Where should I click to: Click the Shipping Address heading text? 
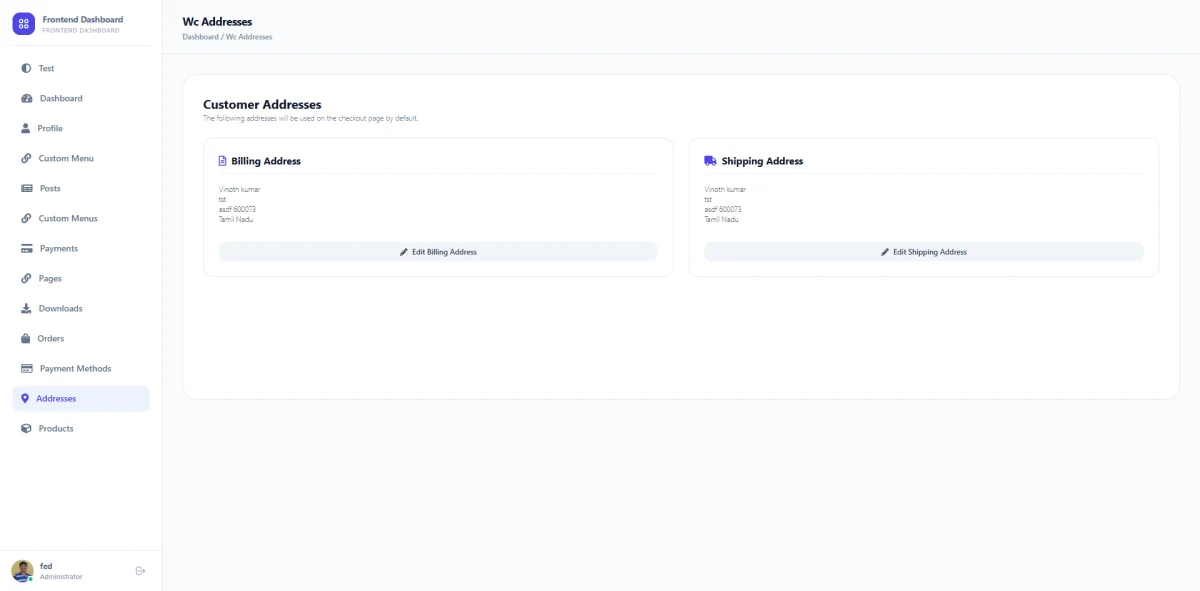762,161
